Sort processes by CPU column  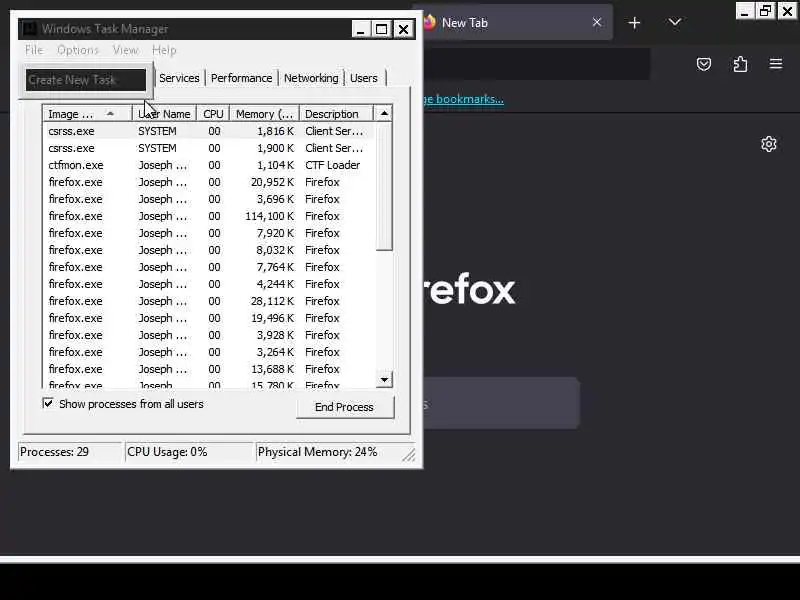pos(213,114)
